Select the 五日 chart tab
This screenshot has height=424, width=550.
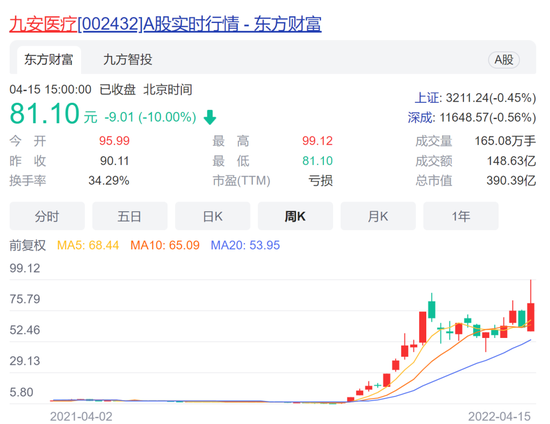(x=130, y=216)
